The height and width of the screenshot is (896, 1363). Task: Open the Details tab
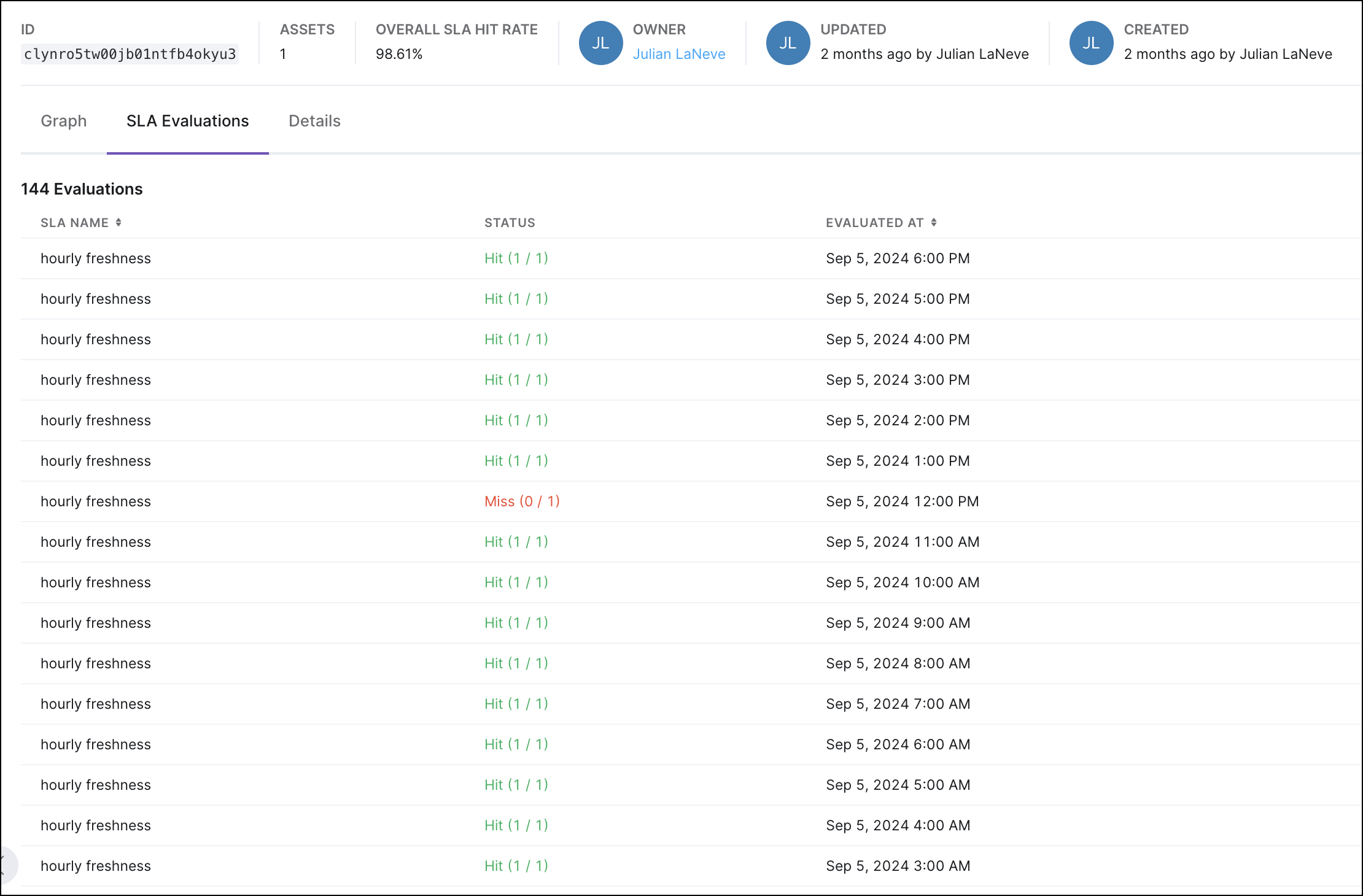coord(314,121)
